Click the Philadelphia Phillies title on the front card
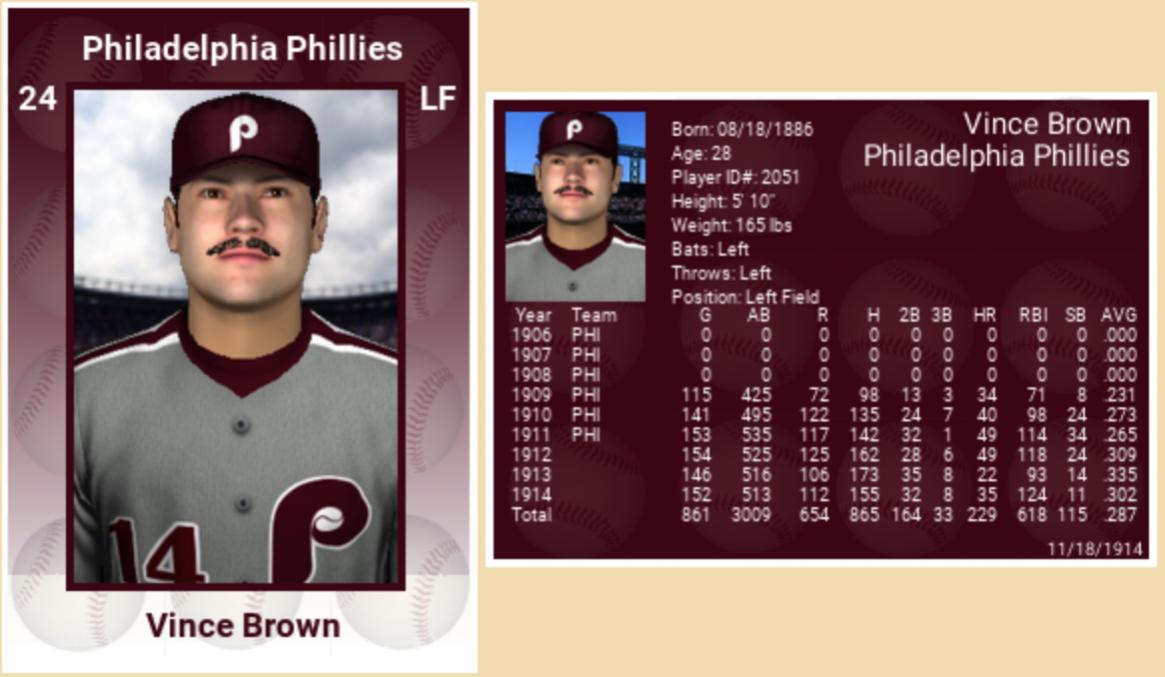Image resolution: width=1165 pixels, height=677 pixels. [242, 48]
